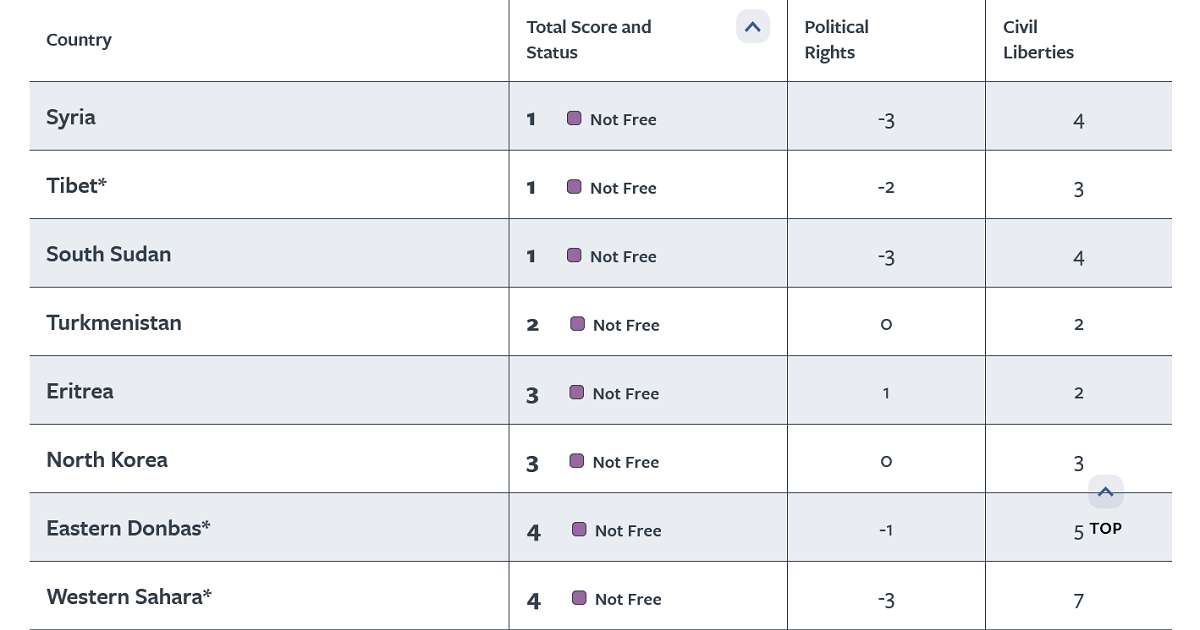Click purple status square for Western Sahara

tap(579, 598)
